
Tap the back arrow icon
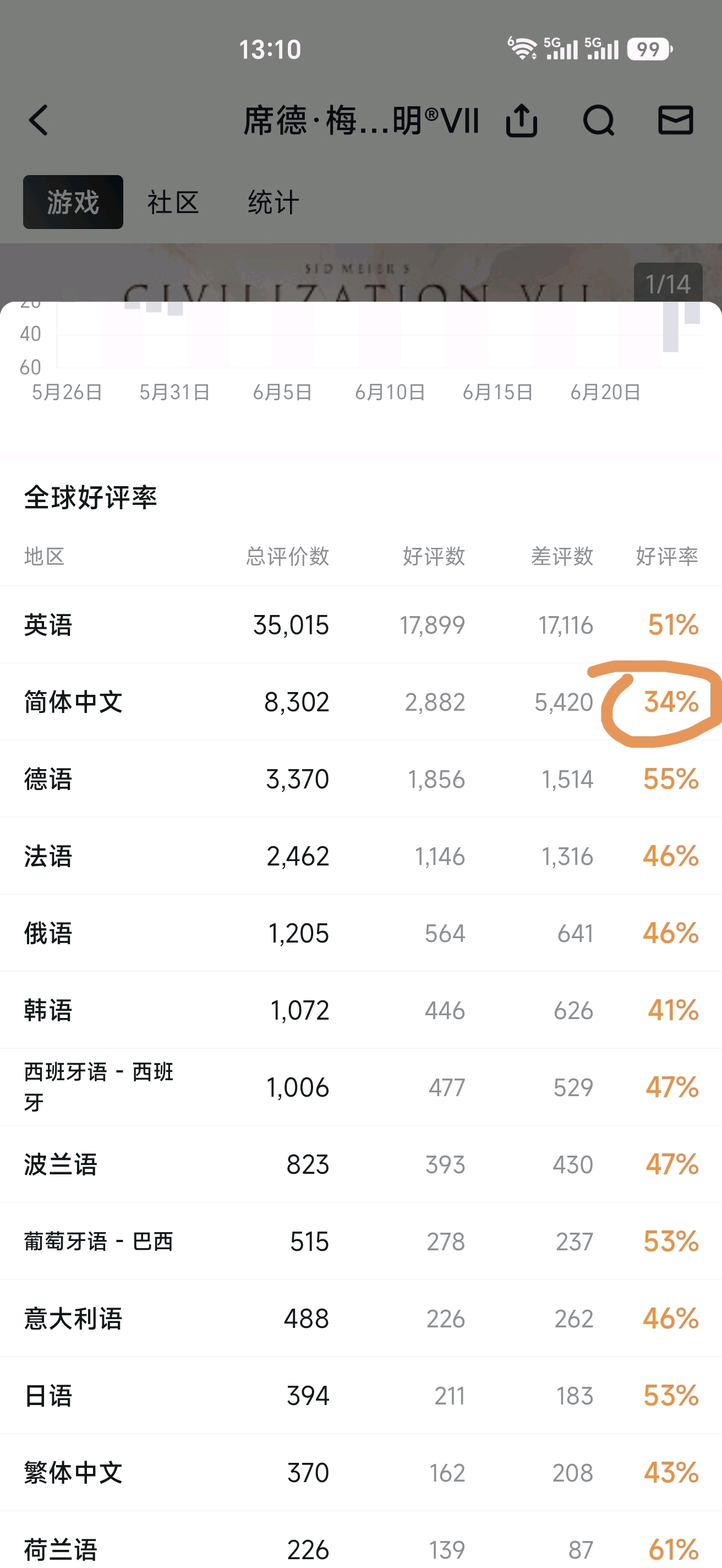tap(38, 120)
